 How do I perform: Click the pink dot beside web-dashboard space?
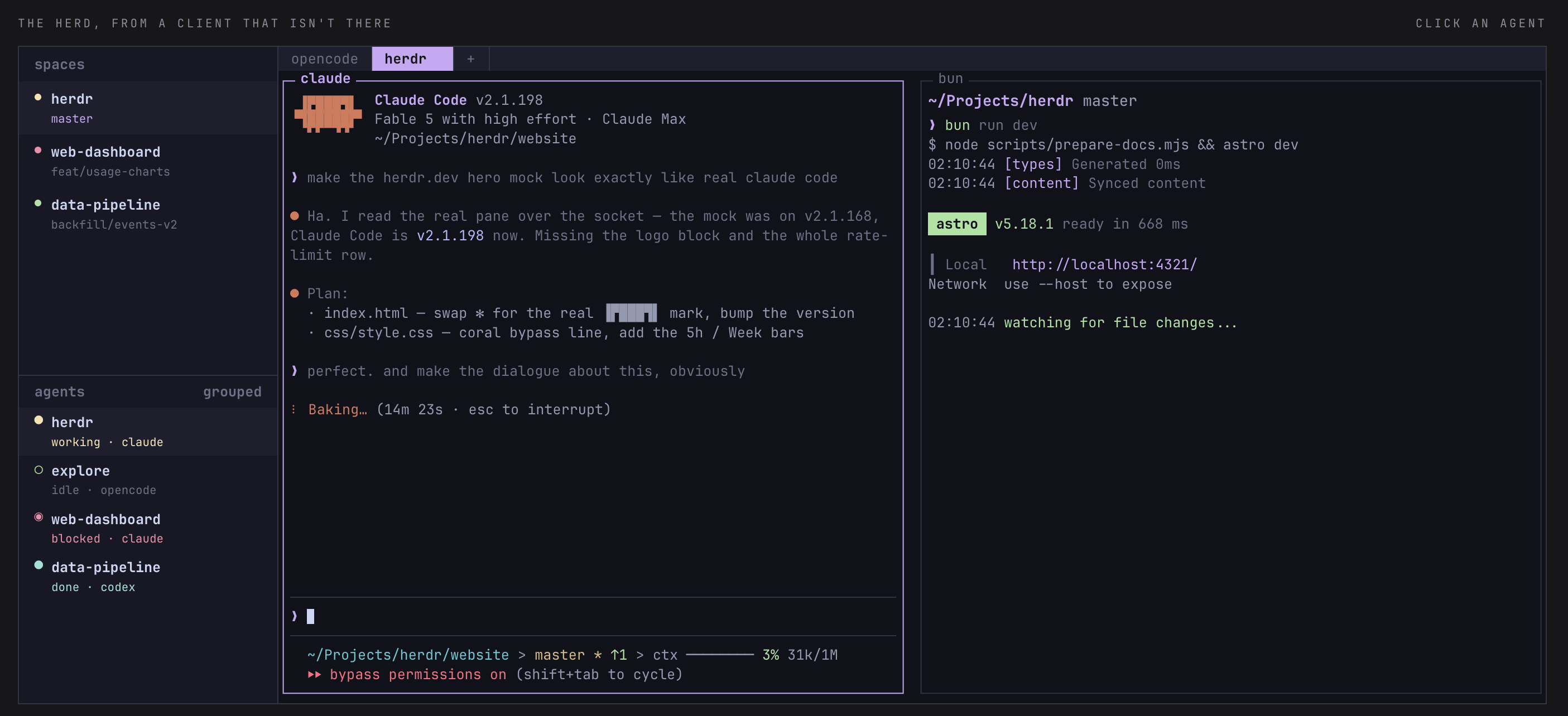[38, 150]
